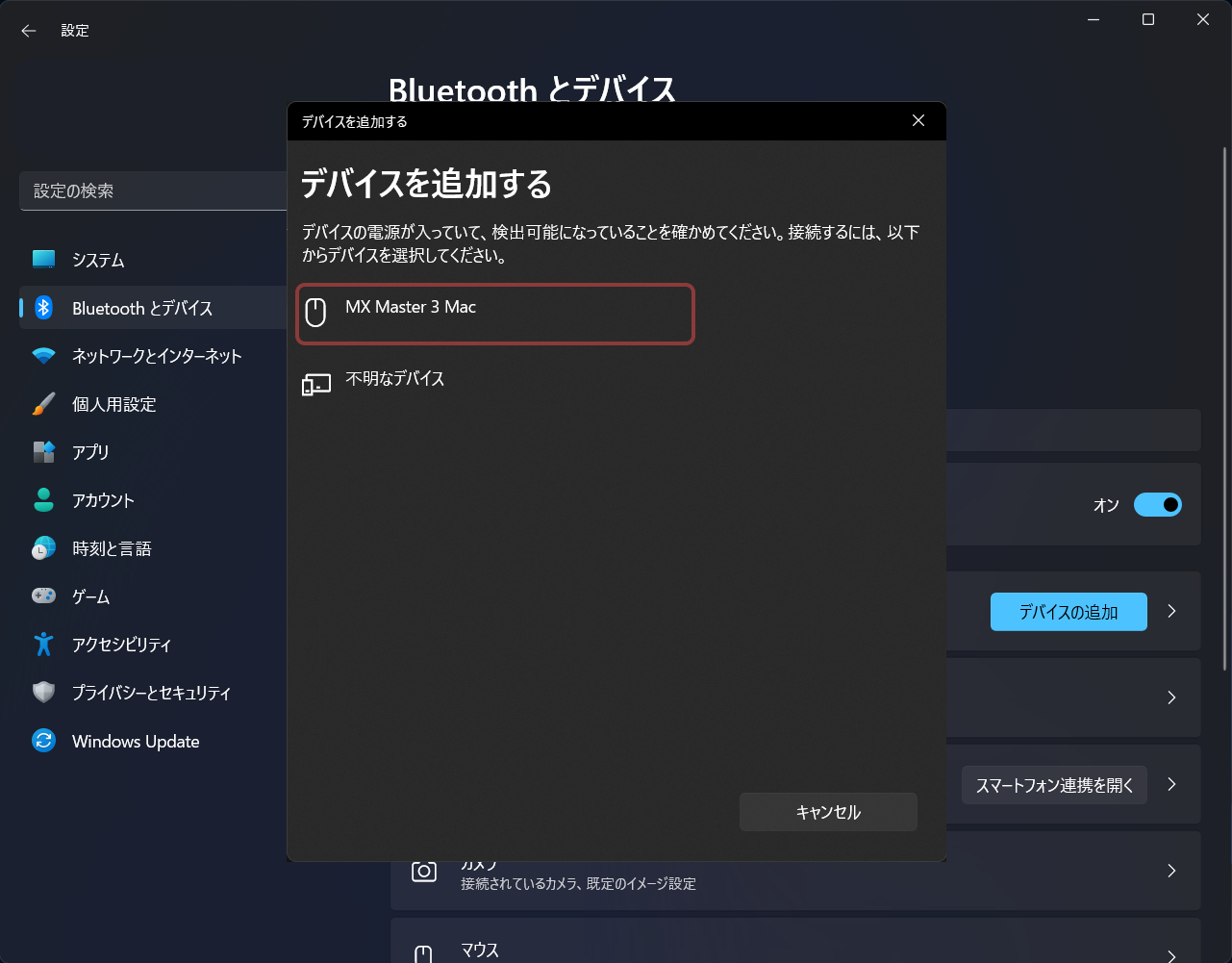Expand the chevron beside デバイスの追加
Viewport: 1232px width, 963px height.
(1171, 612)
